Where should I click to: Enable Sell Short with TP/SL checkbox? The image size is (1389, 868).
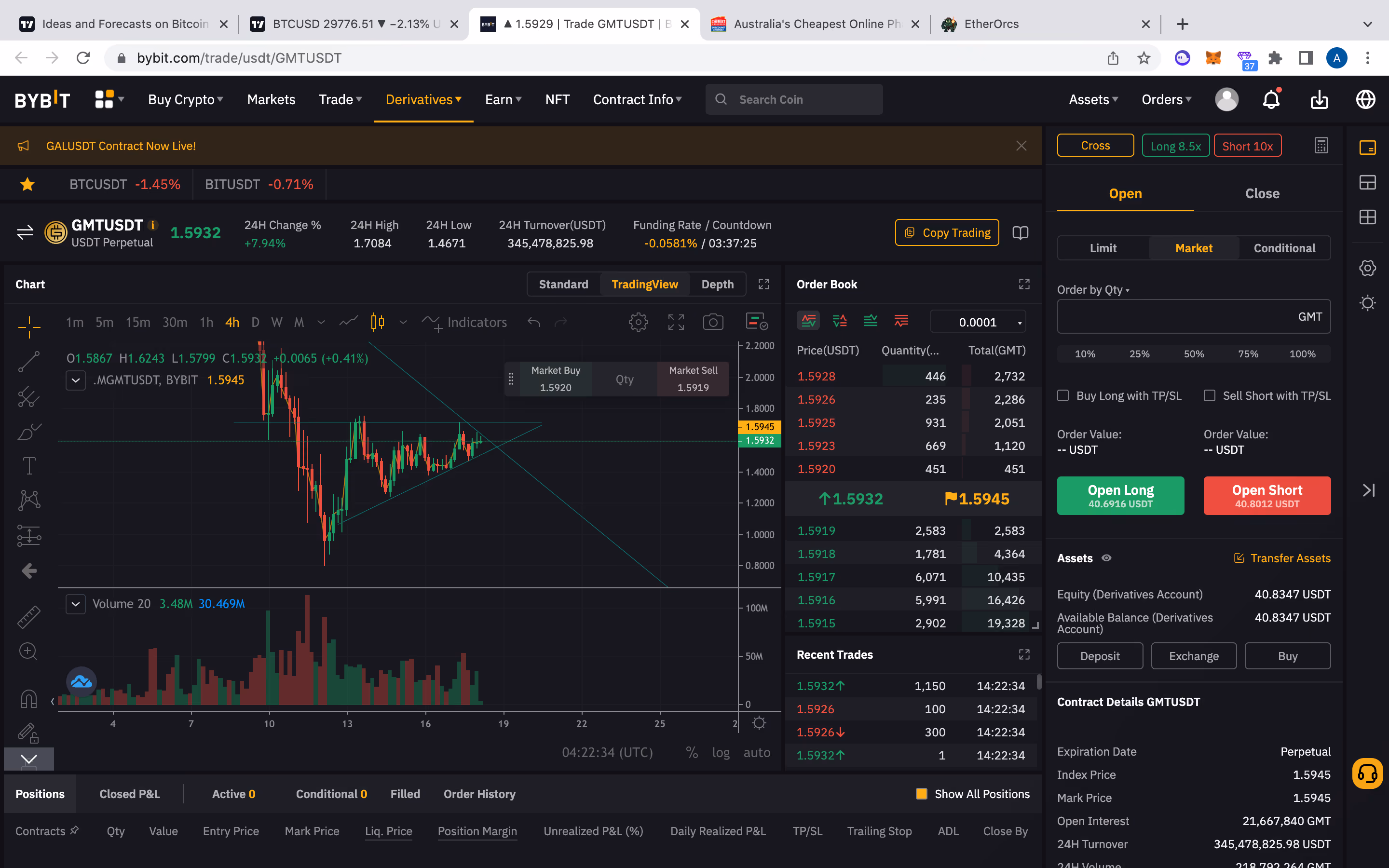(1210, 395)
